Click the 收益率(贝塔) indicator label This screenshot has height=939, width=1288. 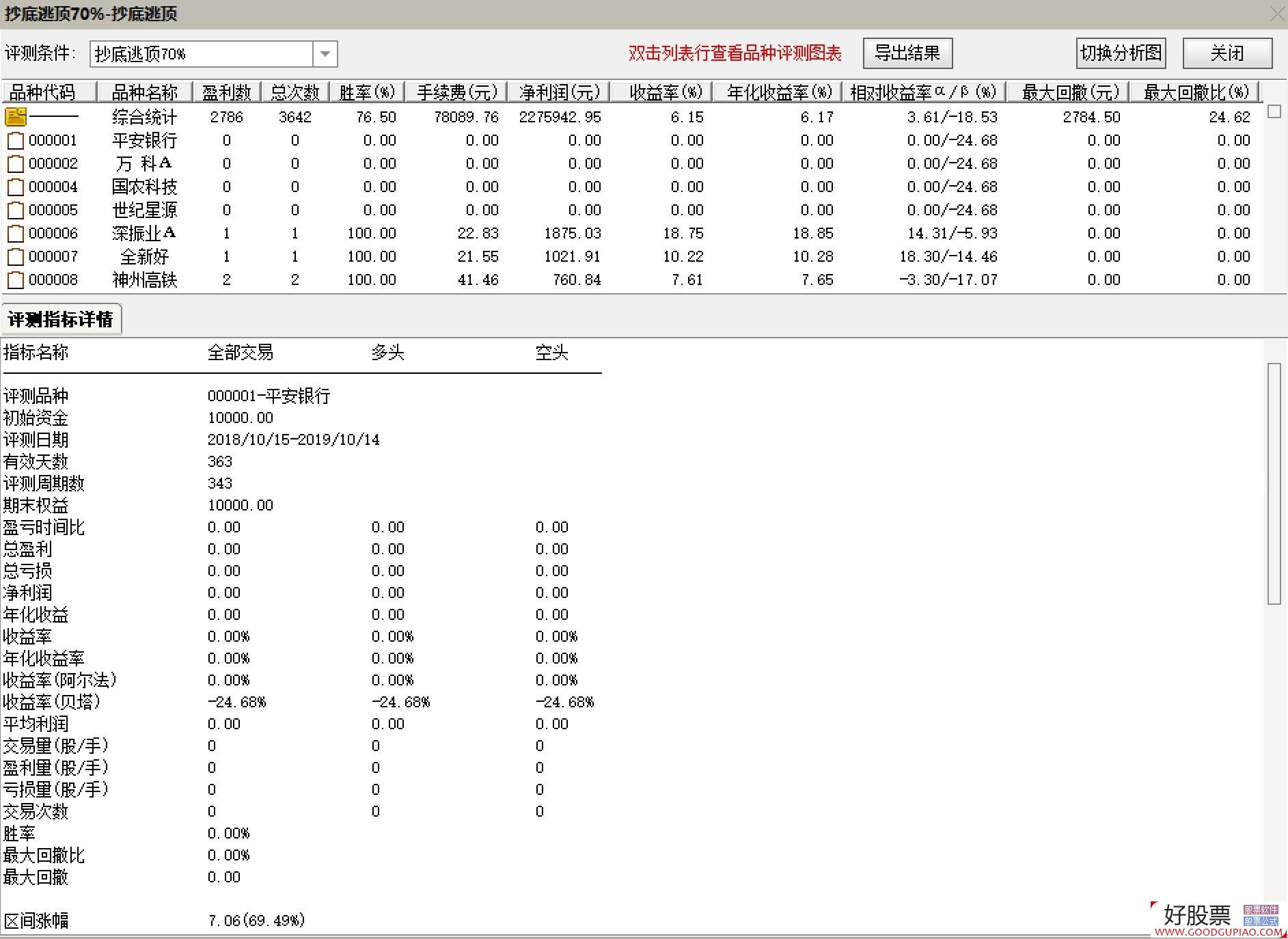(52, 702)
